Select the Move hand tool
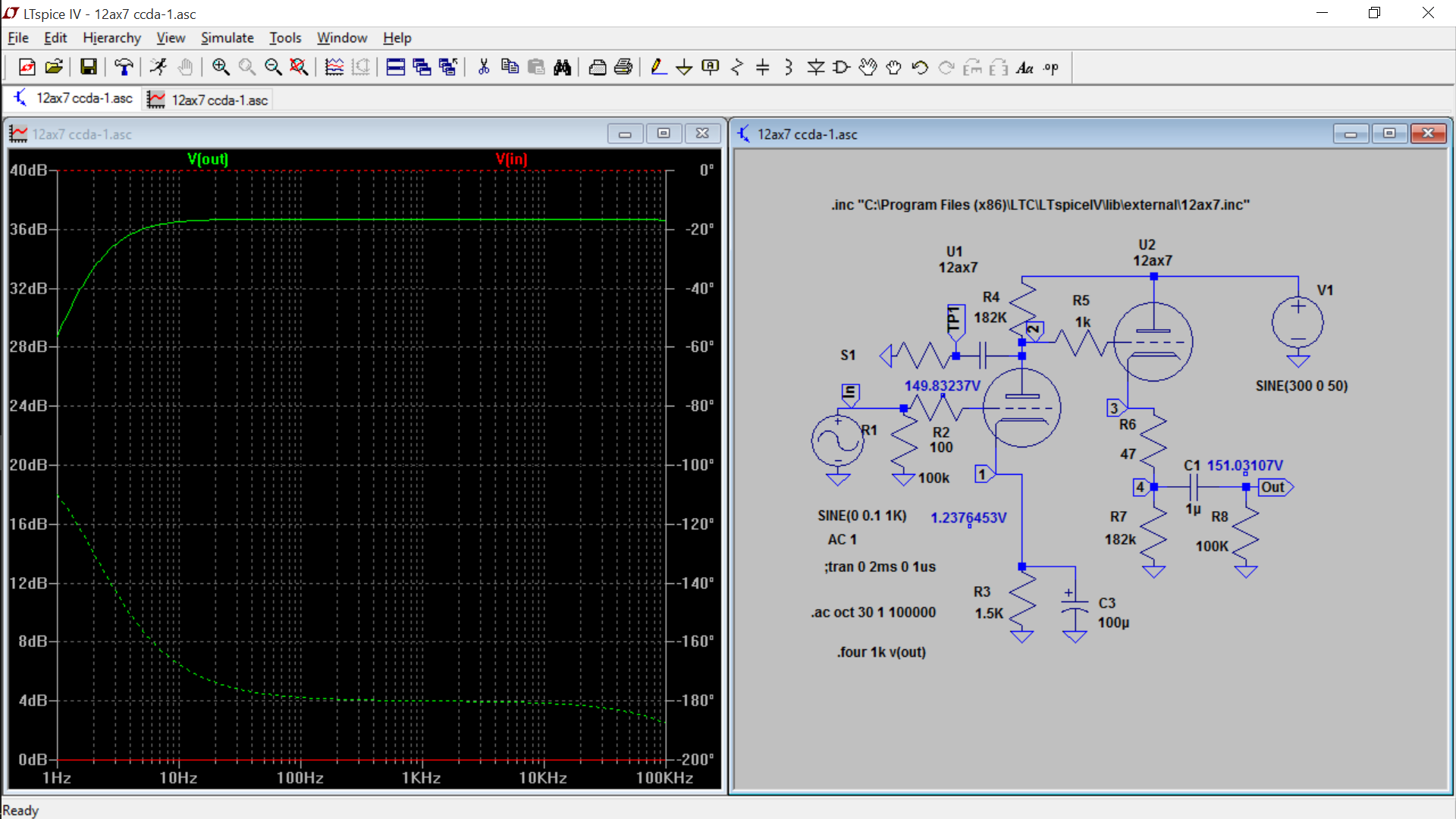The width and height of the screenshot is (1456, 819). coord(868,67)
